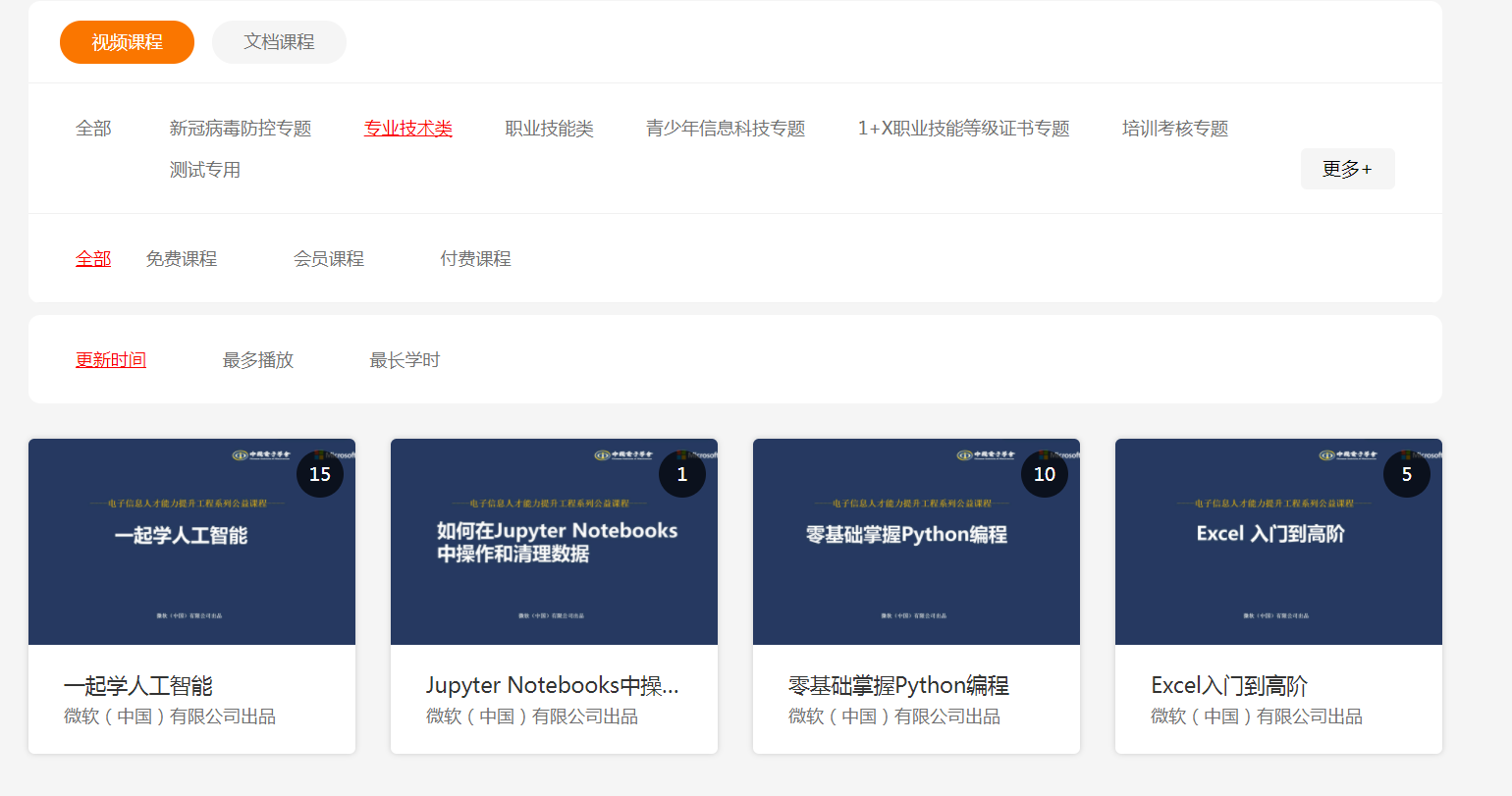
Task: Filter by 免费课程
Action: (182, 259)
